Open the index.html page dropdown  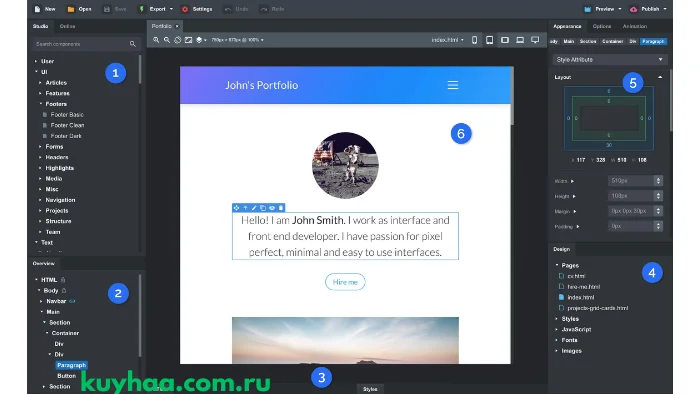pyautogui.click(x=447, y=40)
